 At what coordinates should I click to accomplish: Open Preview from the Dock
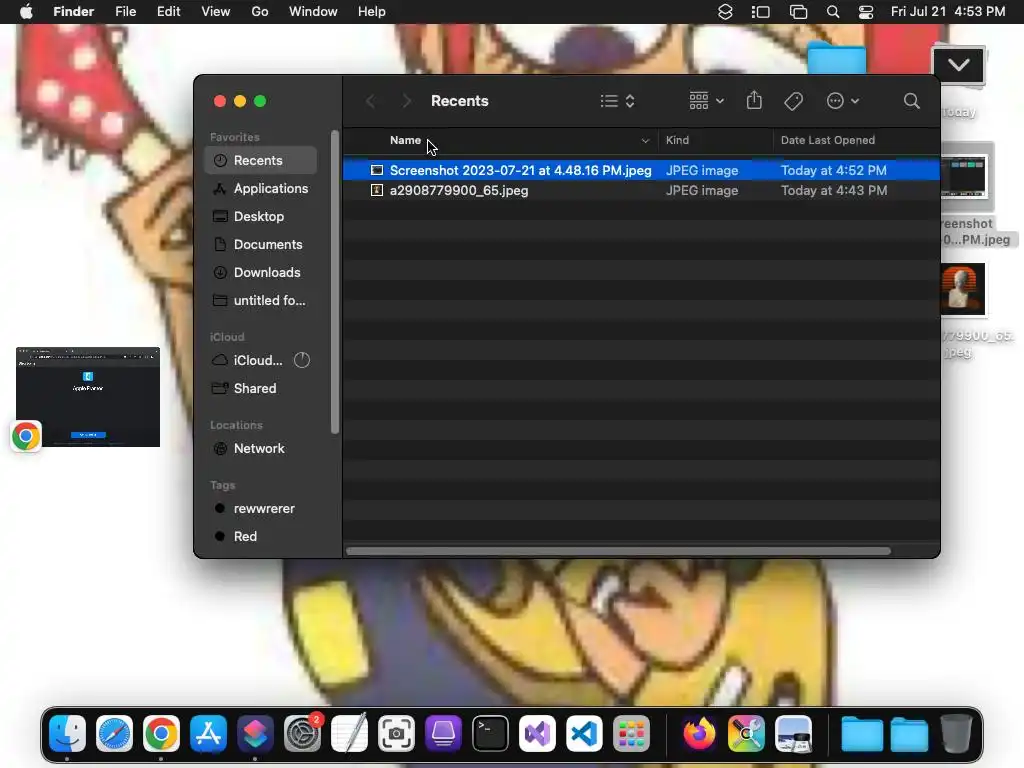[793, 733]
